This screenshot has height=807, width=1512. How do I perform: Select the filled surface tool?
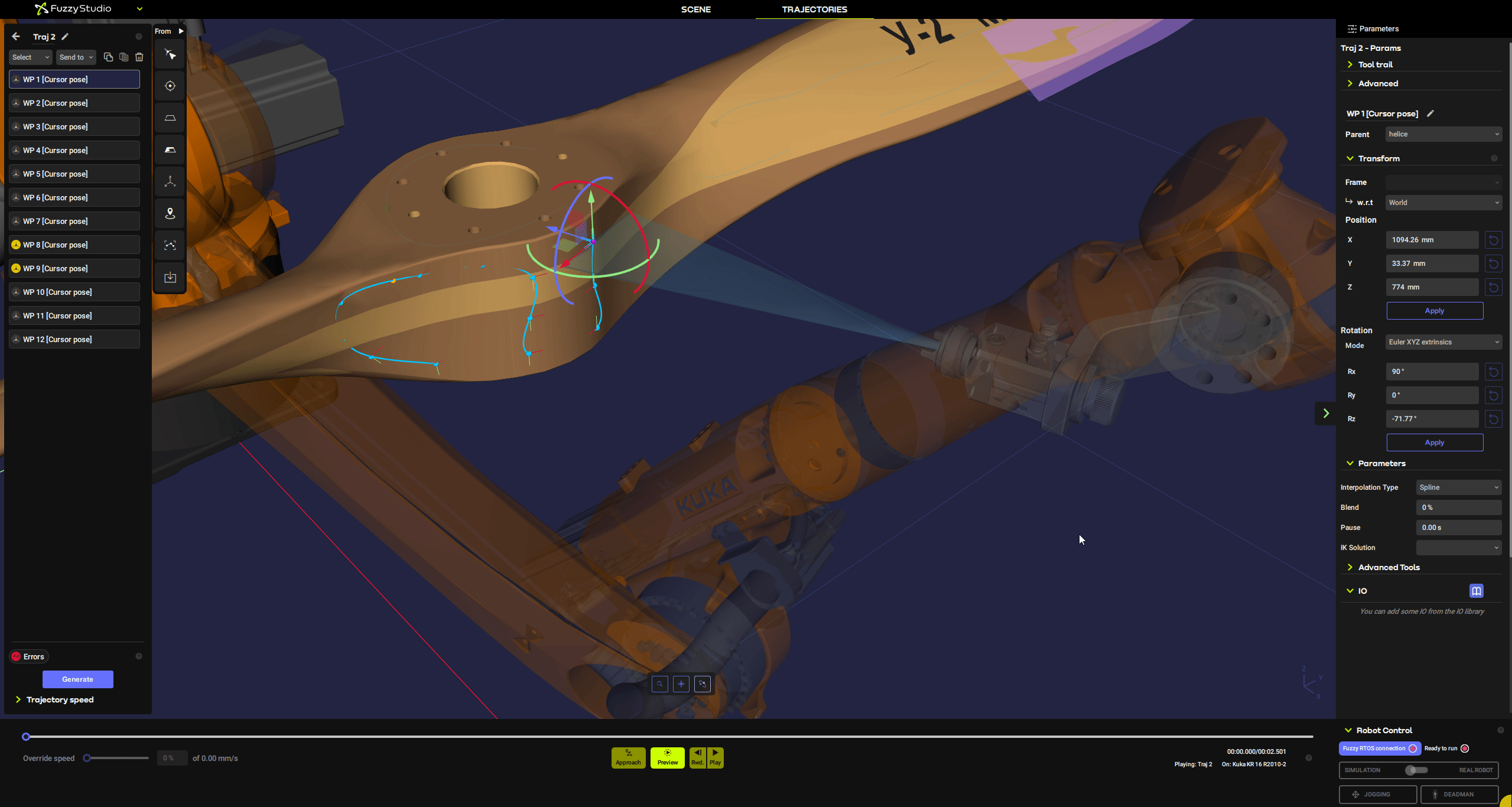tap(170, 150)
